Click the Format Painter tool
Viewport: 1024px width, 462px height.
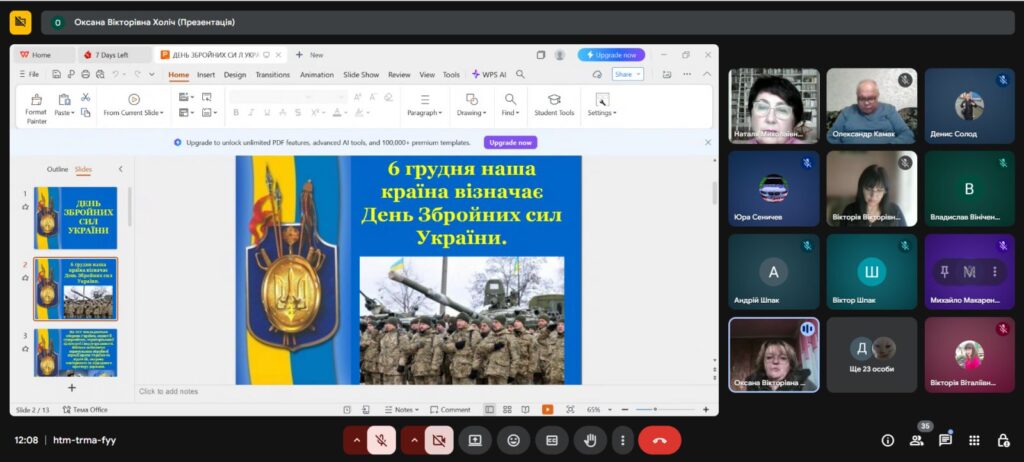36,106
